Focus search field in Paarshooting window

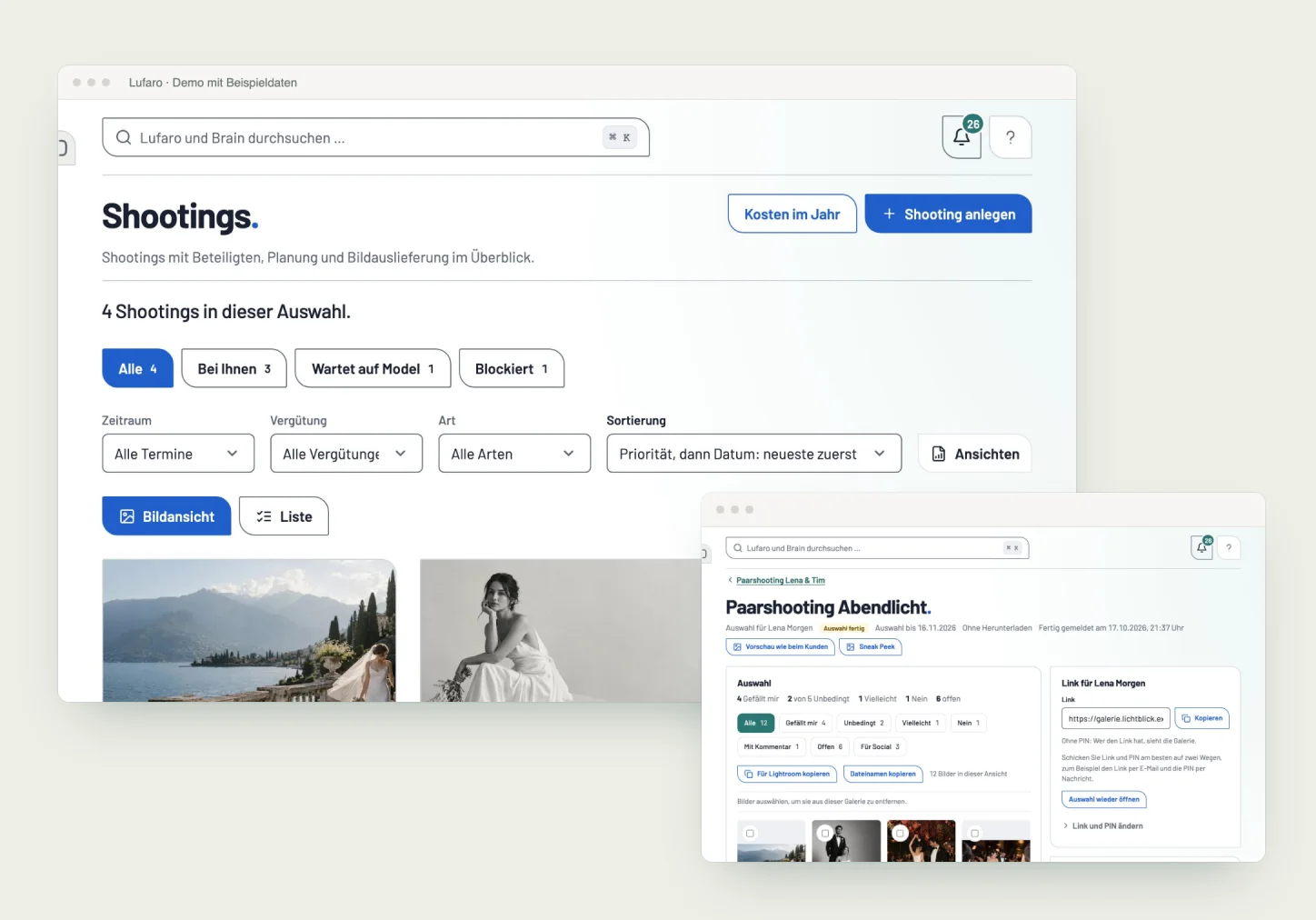click(x=877, y=548)
